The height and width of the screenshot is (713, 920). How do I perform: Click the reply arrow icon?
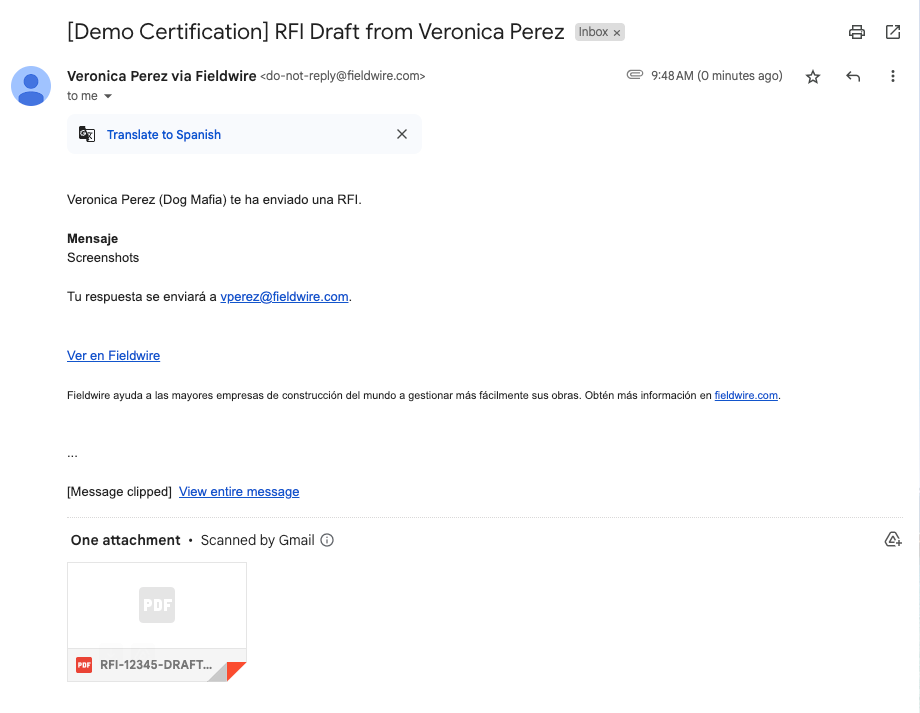coord(853,77)
